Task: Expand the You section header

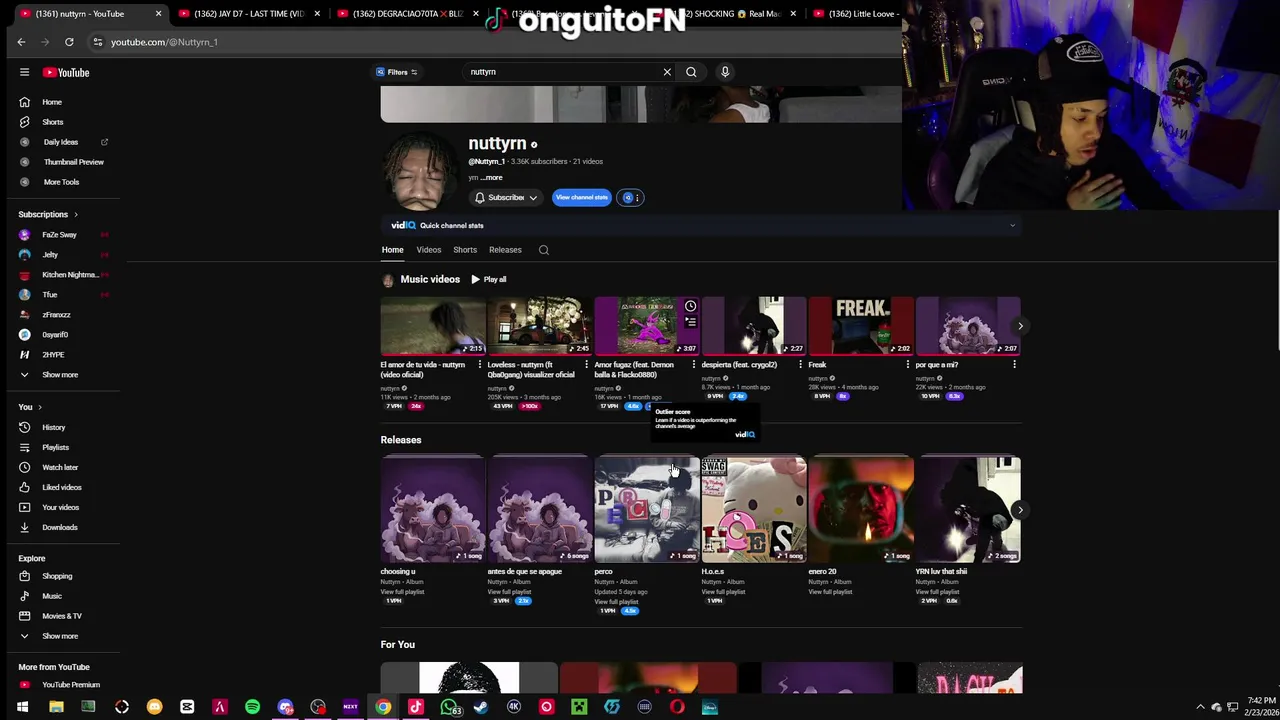Action: [30, 407]
